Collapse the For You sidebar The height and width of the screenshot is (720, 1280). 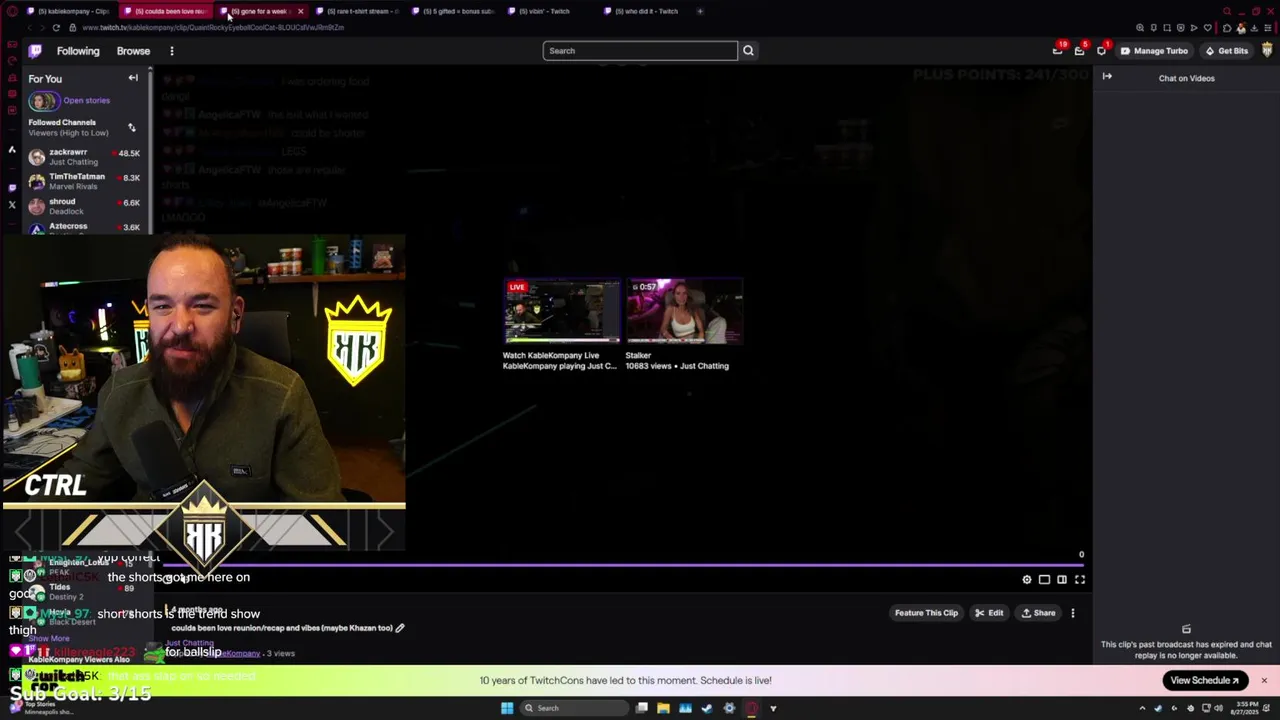coord(133,78)
